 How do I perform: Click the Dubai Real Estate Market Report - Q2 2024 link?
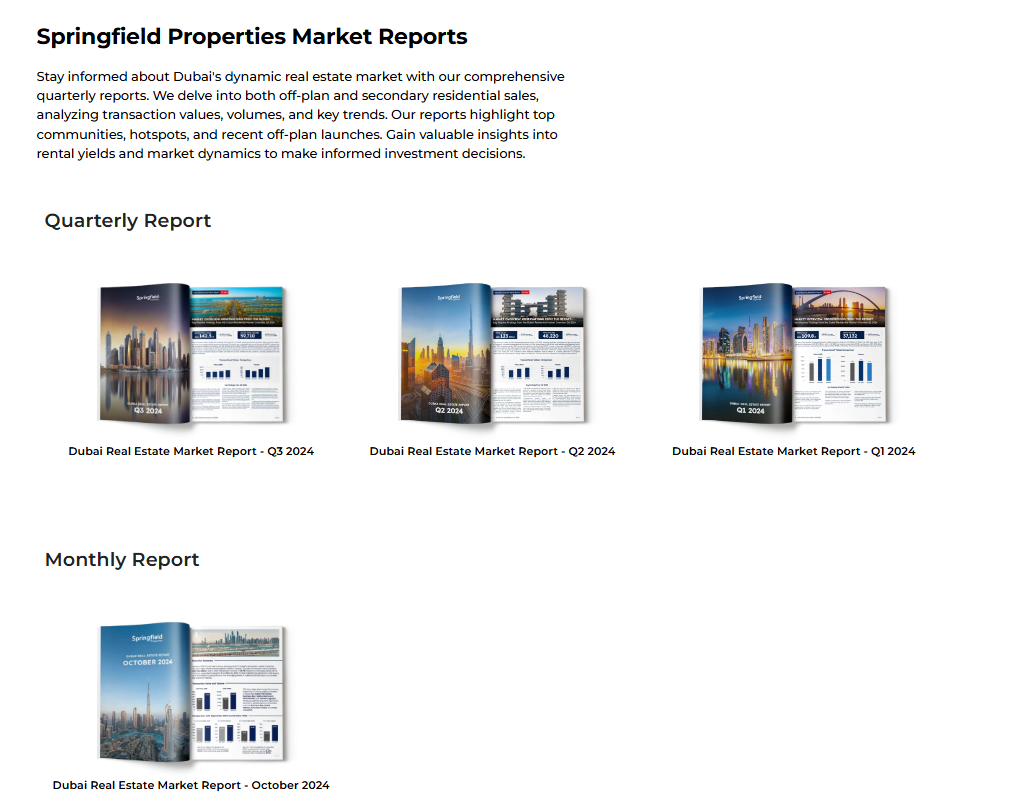click(492, 451)
